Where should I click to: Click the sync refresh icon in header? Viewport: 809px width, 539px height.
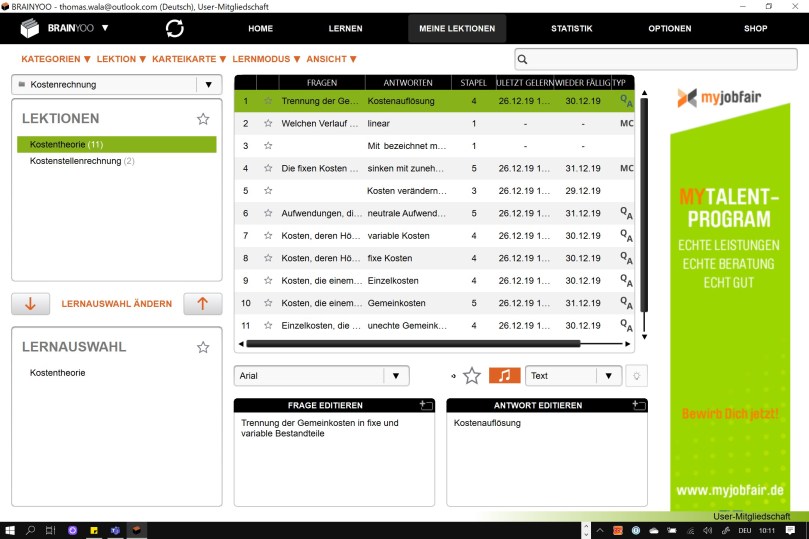[x=175, y=28]
